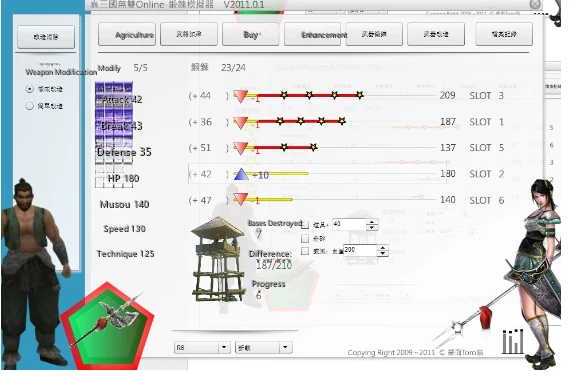Click the first star on the SLOT 3 bar
The height and width of the screenshot is (376, 576).
[284, 95]
